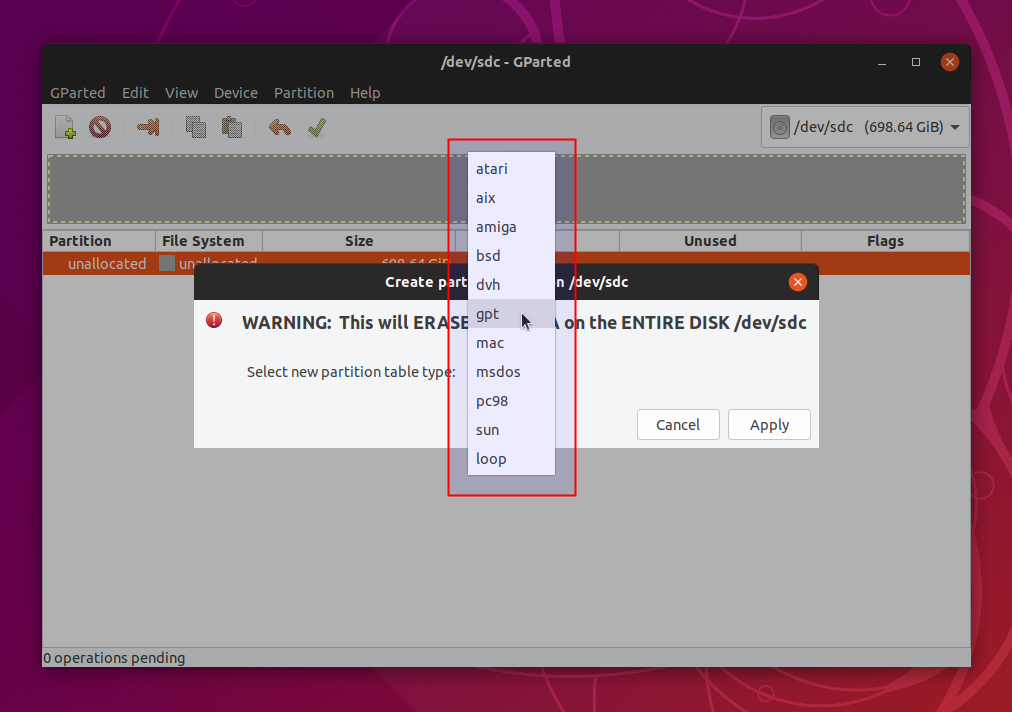This screenshot has width=1012, height=712.
Task: Click the Paste partition toolbar icon
Action: 232,127
